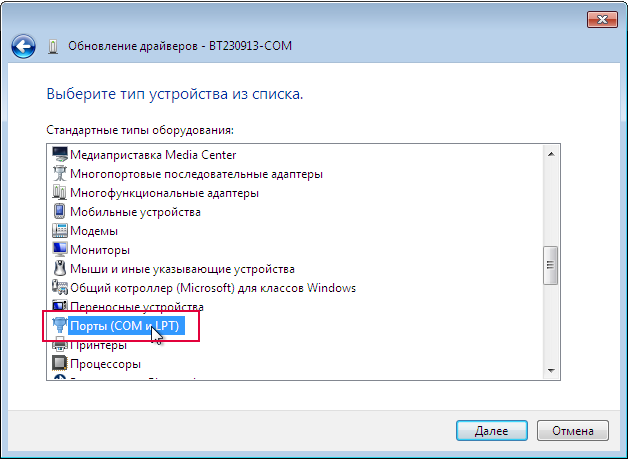Select 'Порты (COM и LPT)' list entry
629x459 pixels.
coord(124,326)
